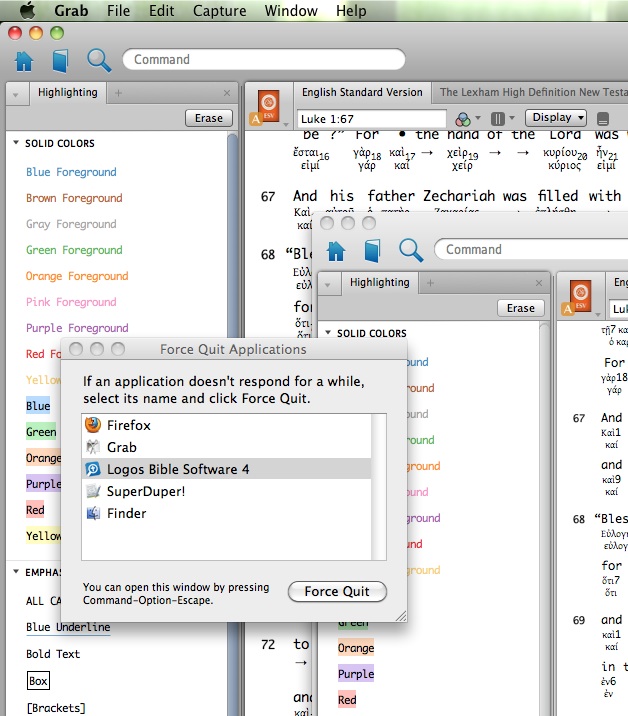The height and width of the screenshot is (716, 628).
Task: Apply the Red highlight in the main window
Action: (x=35, y=510)
